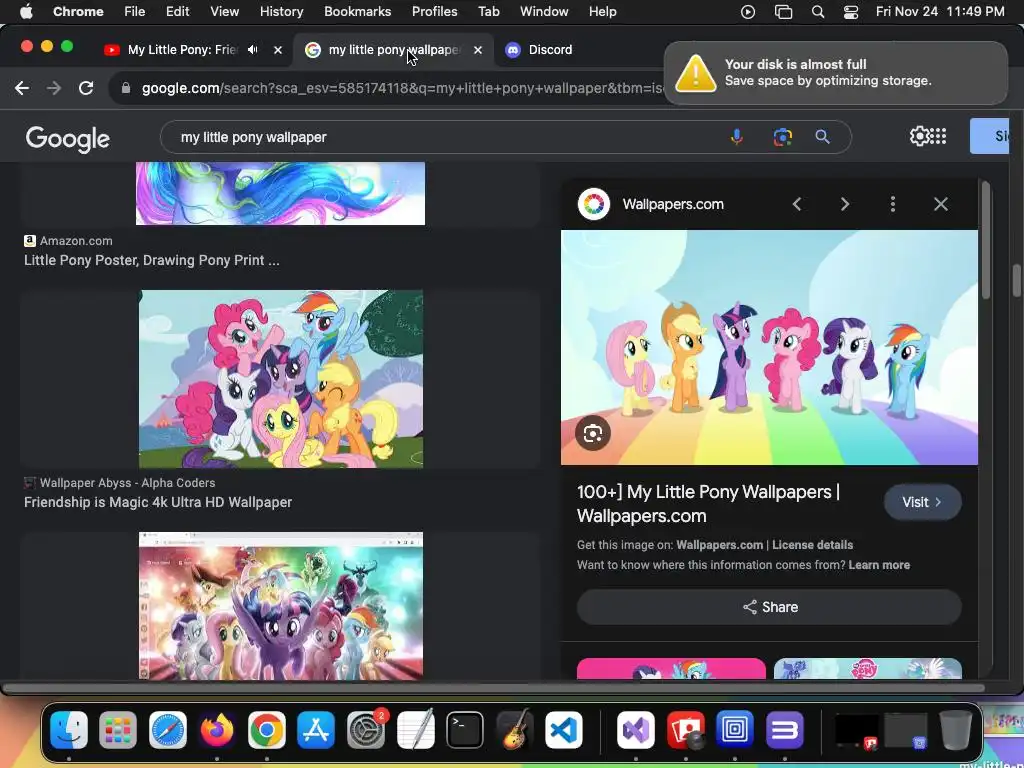Open the History menu
1024x768 pixels.
281,12
